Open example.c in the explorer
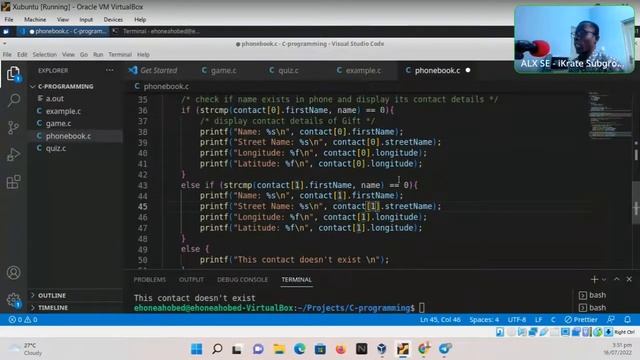640x360 pixels. 63,111
